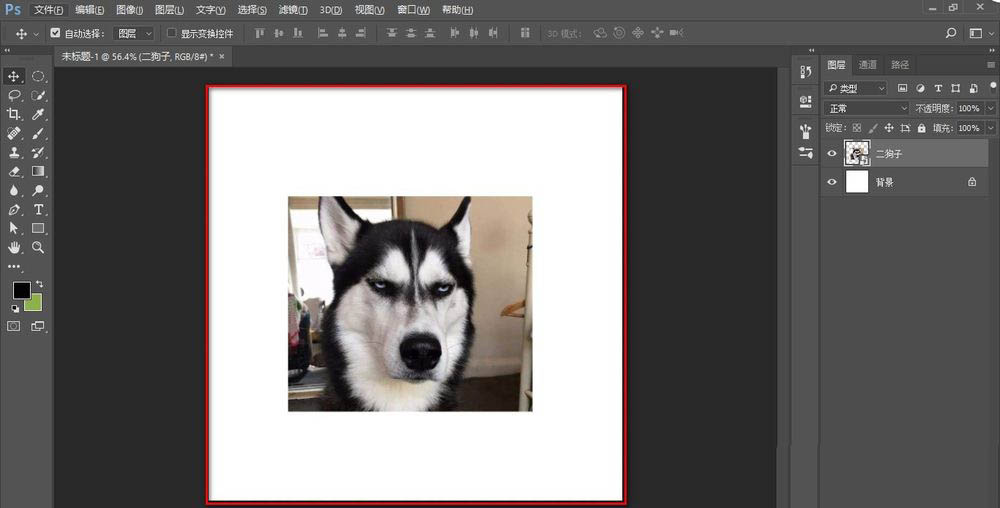Change the screen mode
Image resolution: width=1000 pixels, height=508 pixels.
(x=38, y=326)
